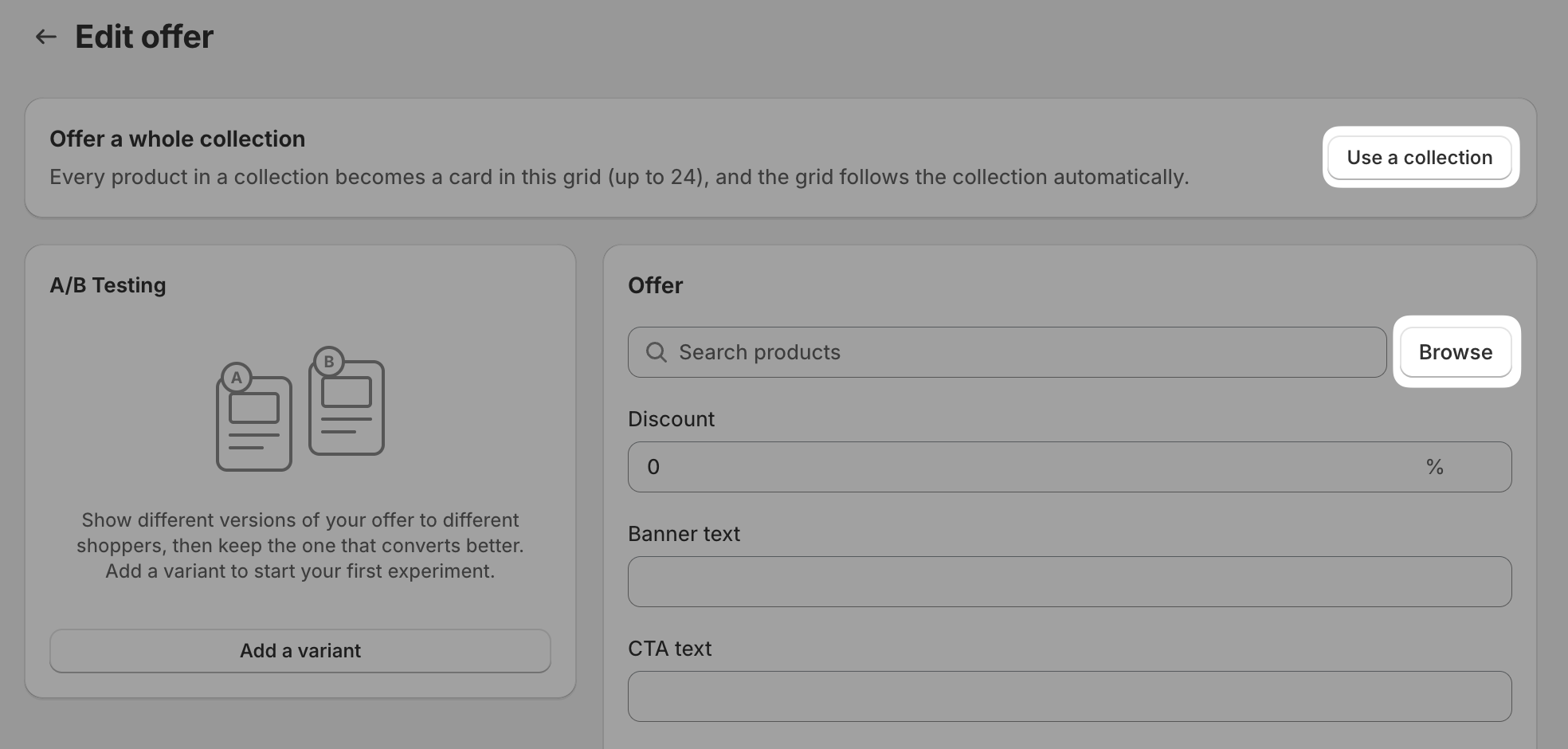Click the Offer a whole collection heading
The image size is (1568, 749).
(178, 139)
